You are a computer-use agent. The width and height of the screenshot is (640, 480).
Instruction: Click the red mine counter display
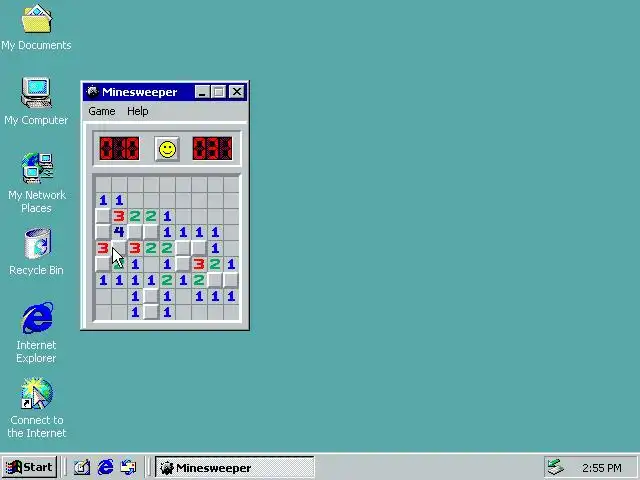coord(119,149)
